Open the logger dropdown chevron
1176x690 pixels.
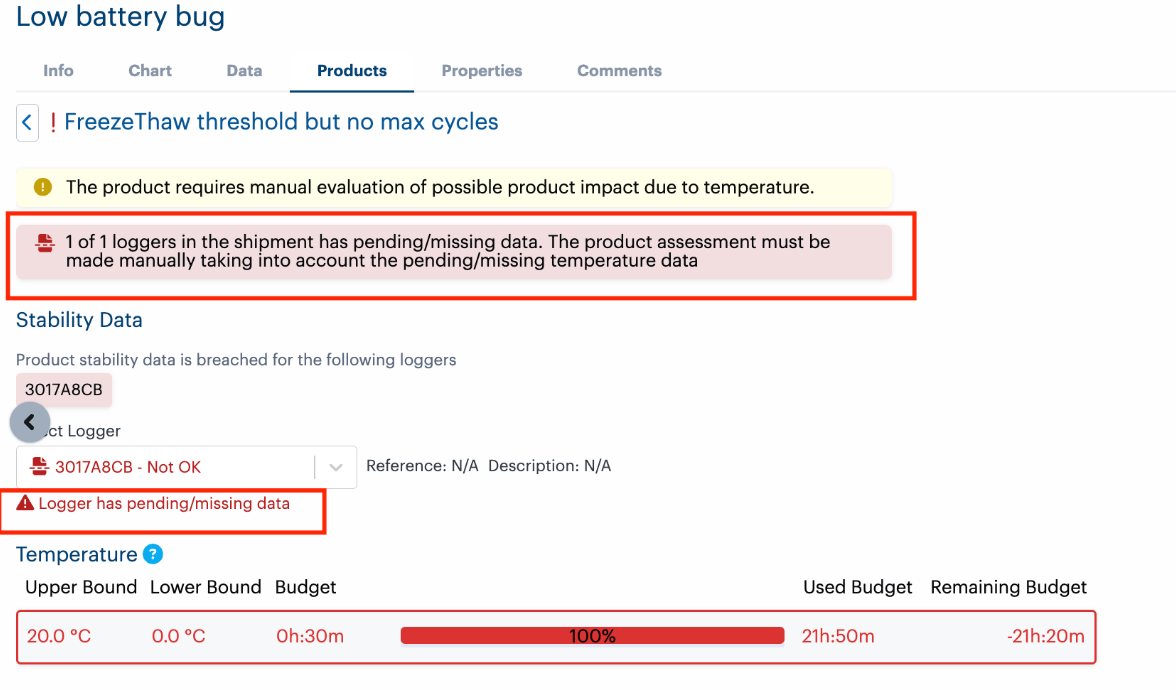coord(335,467)
